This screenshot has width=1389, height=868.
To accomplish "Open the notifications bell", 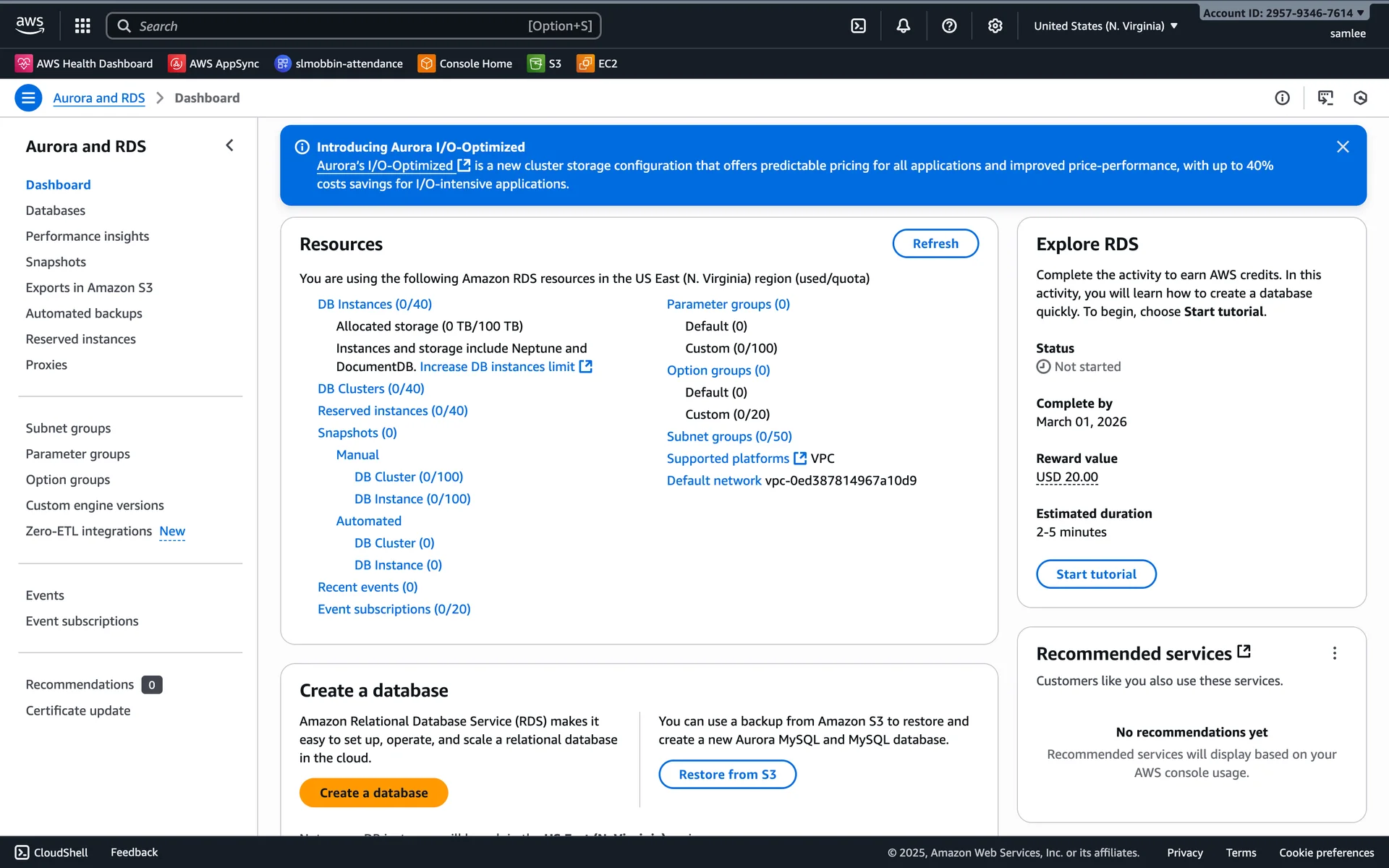I will click(x=904, y=26).
